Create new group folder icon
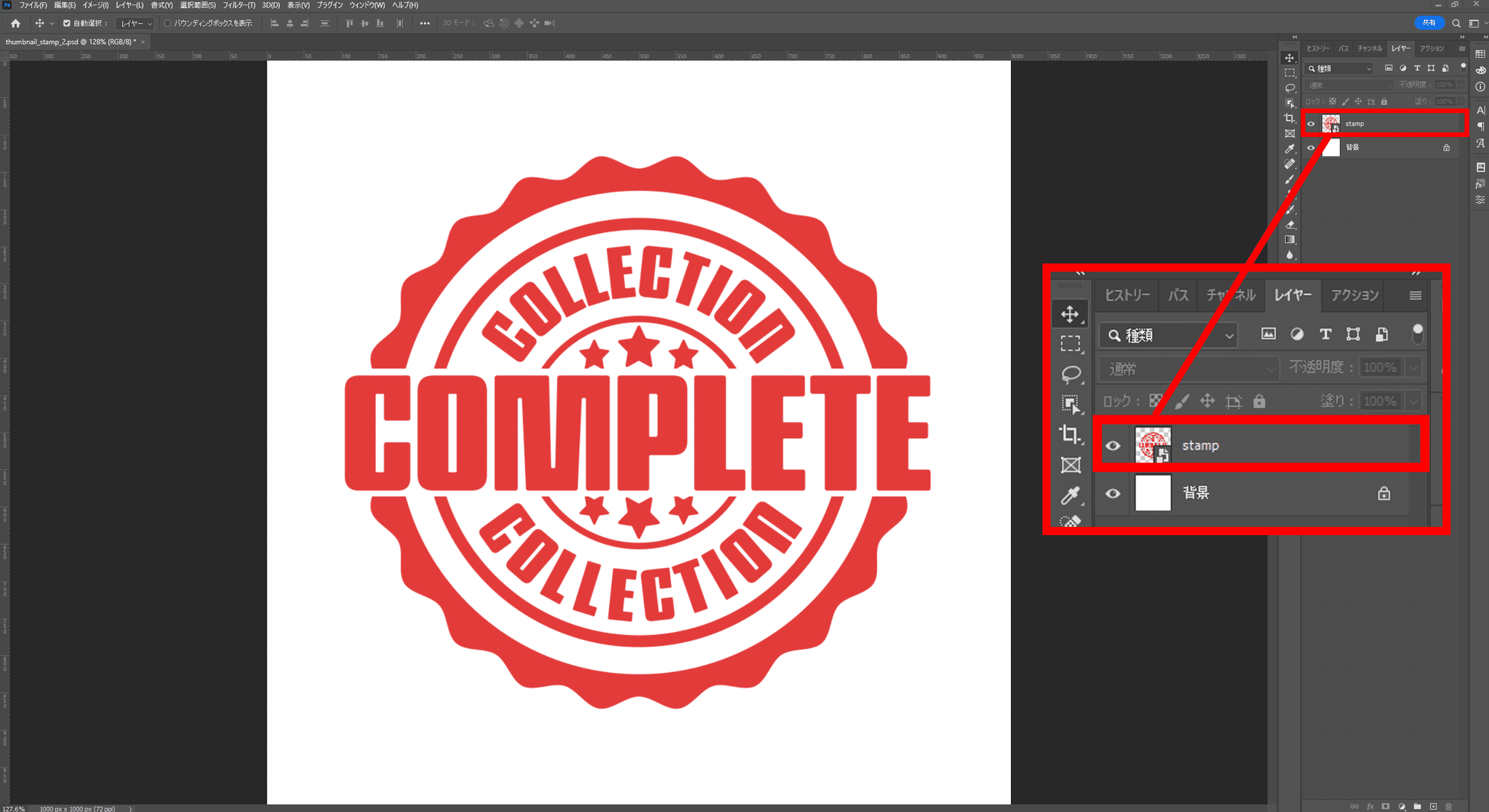Viewport: 1489px width, 812px height. [1418, 806]
